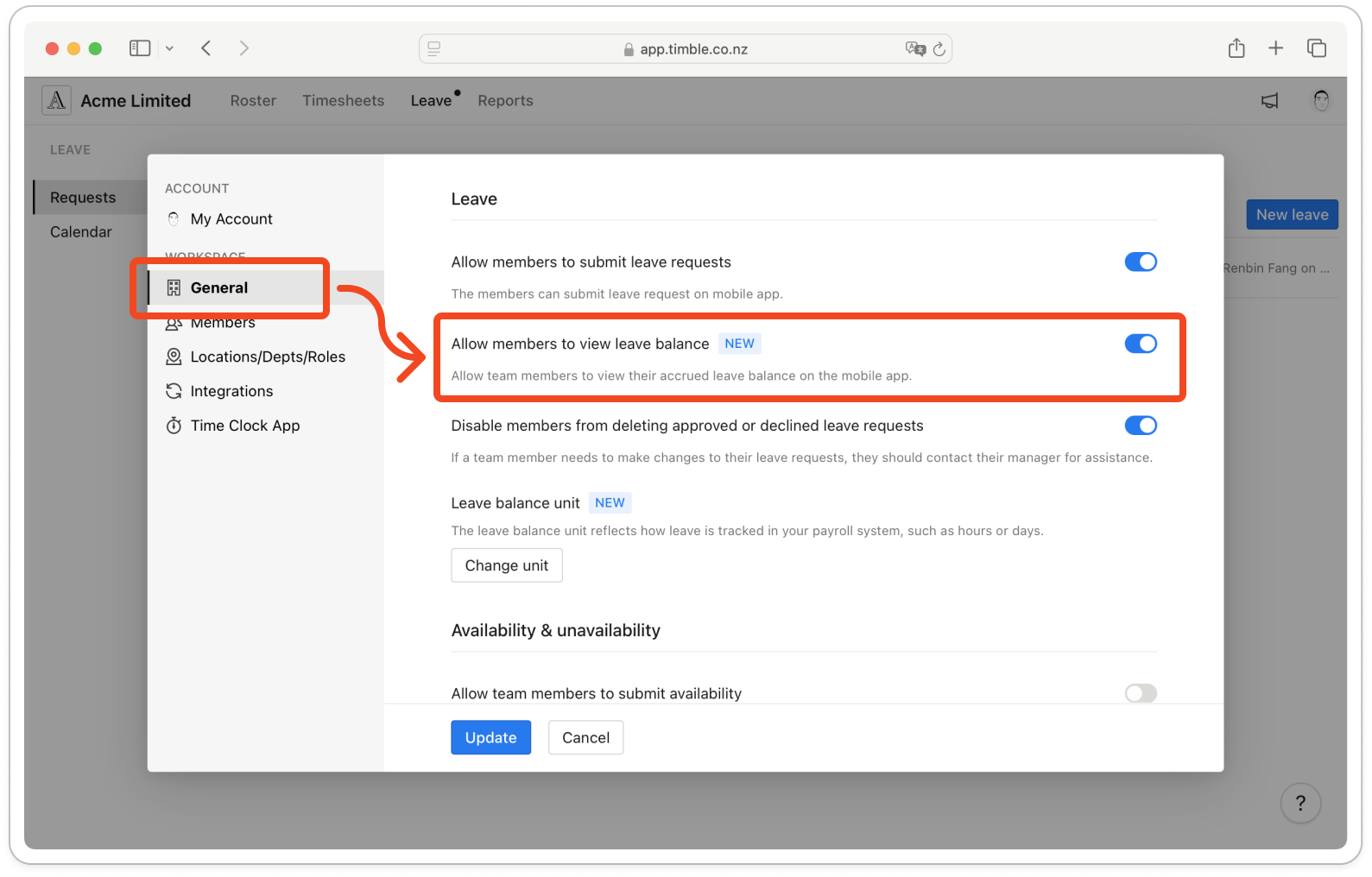Open the Reports tab
1372x877 pixels.
coord(505,101)
